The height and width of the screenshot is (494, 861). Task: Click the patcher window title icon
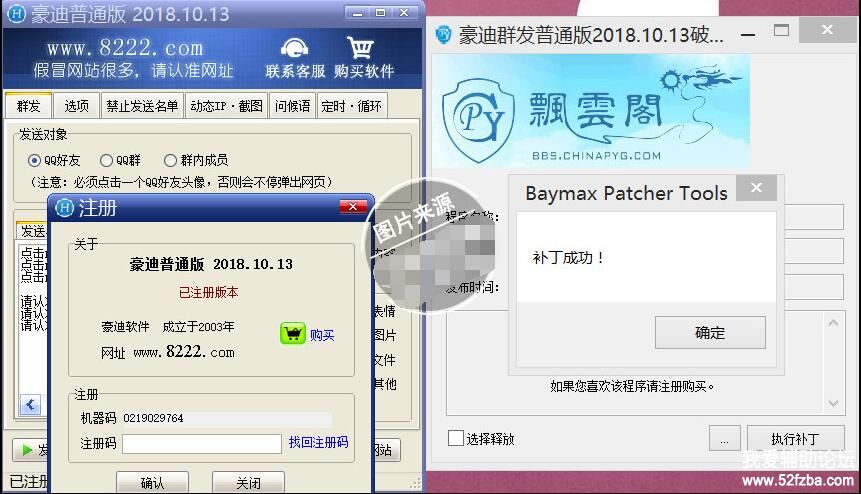[444, 35]
